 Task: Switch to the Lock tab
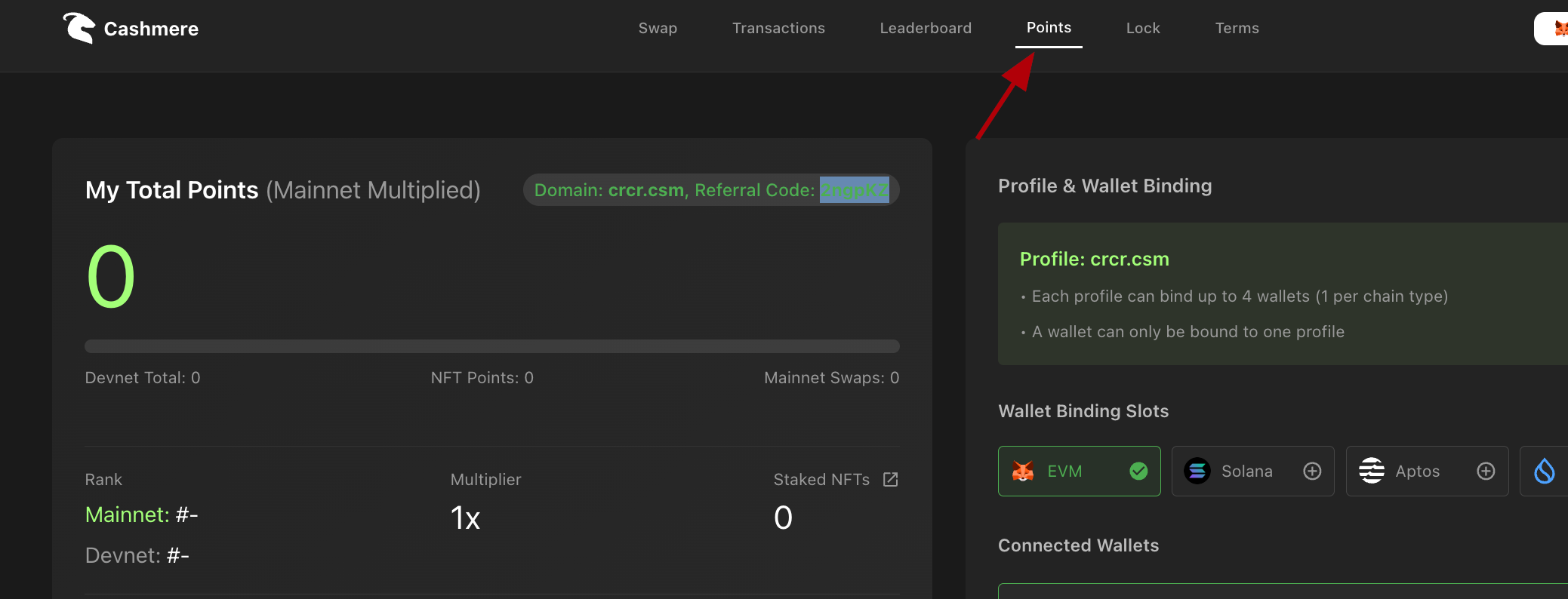(x=1143, y=28)
